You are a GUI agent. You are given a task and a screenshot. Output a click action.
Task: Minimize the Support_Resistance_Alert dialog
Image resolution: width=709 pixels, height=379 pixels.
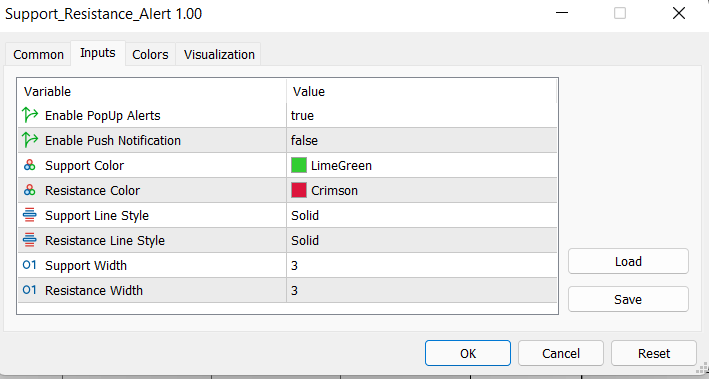tap(562, 13)
